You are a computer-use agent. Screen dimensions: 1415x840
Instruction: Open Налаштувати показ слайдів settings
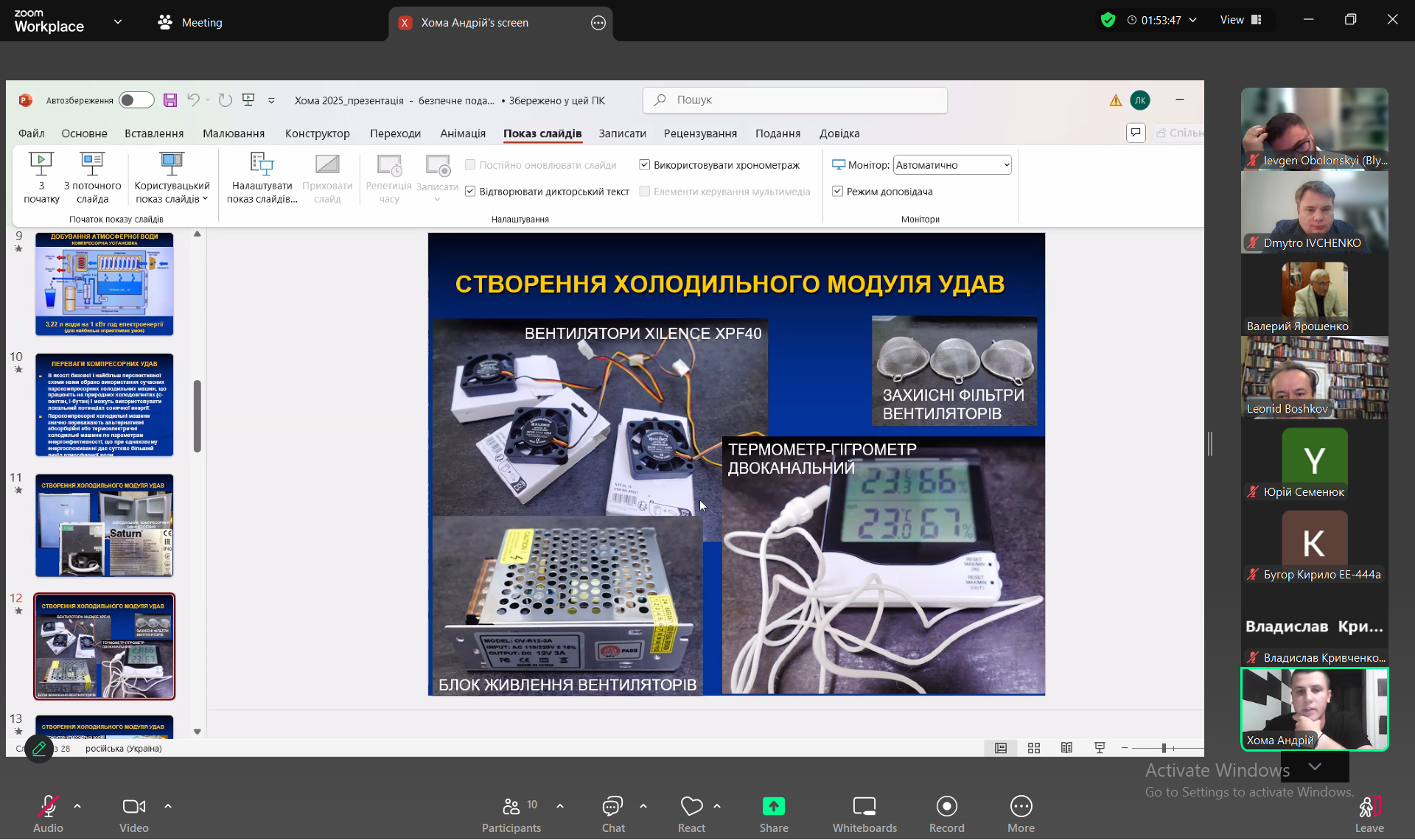(x=262, y=178)
